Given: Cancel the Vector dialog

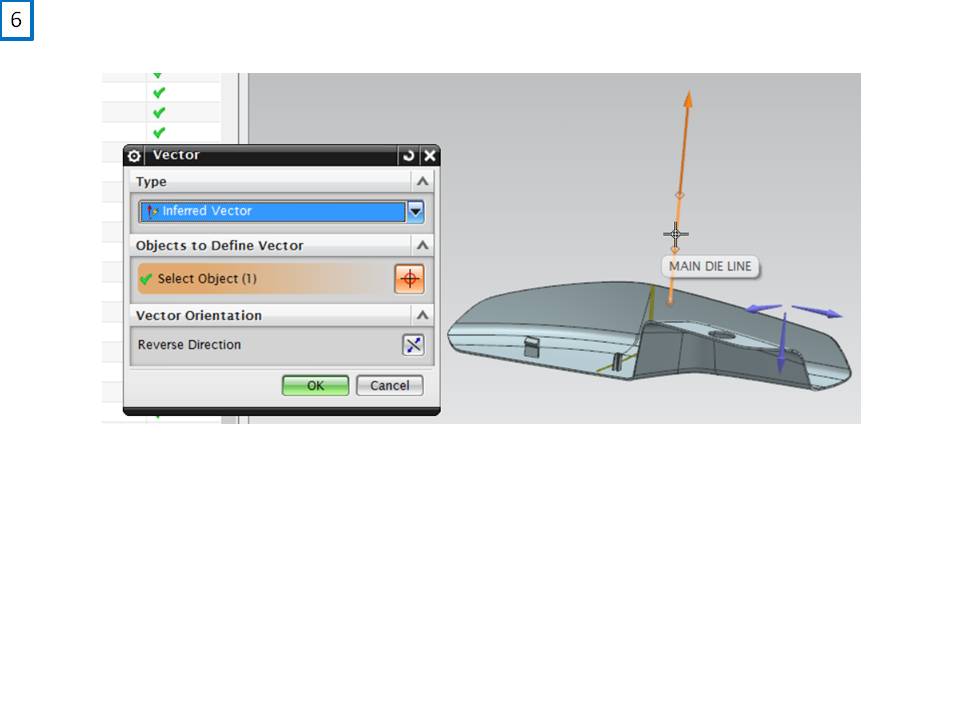Looking at the screenshot, I should point(389,386).
